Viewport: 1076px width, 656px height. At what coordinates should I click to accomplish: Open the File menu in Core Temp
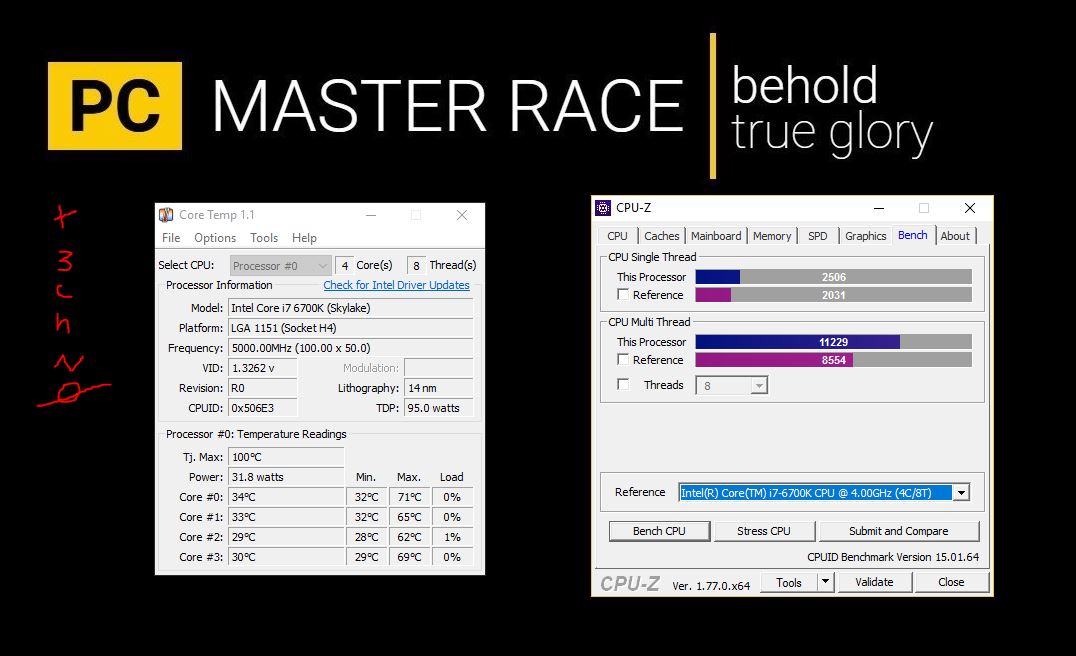(171, 237)
